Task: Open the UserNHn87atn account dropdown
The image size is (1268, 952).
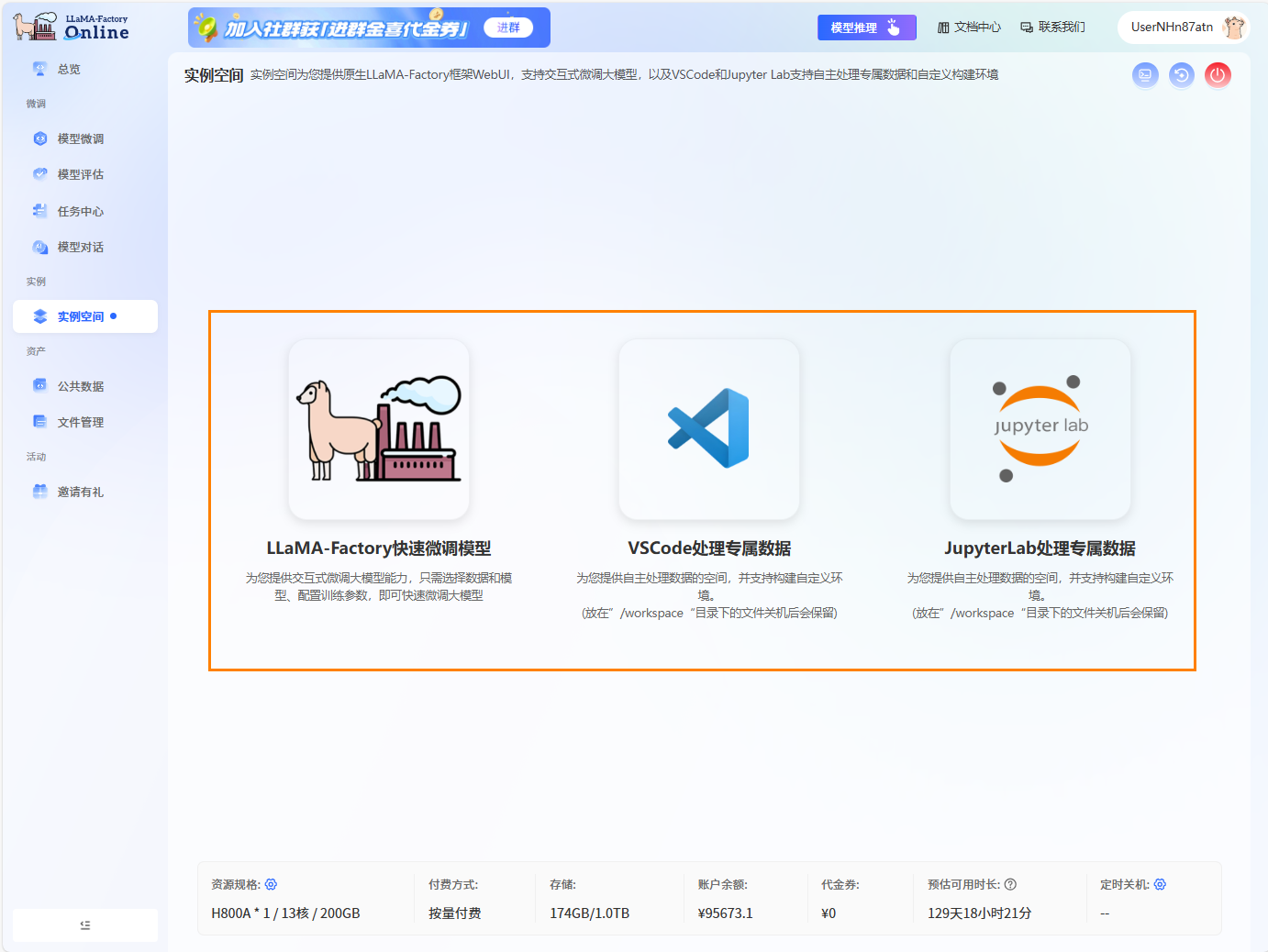Action: (1183, 27)
